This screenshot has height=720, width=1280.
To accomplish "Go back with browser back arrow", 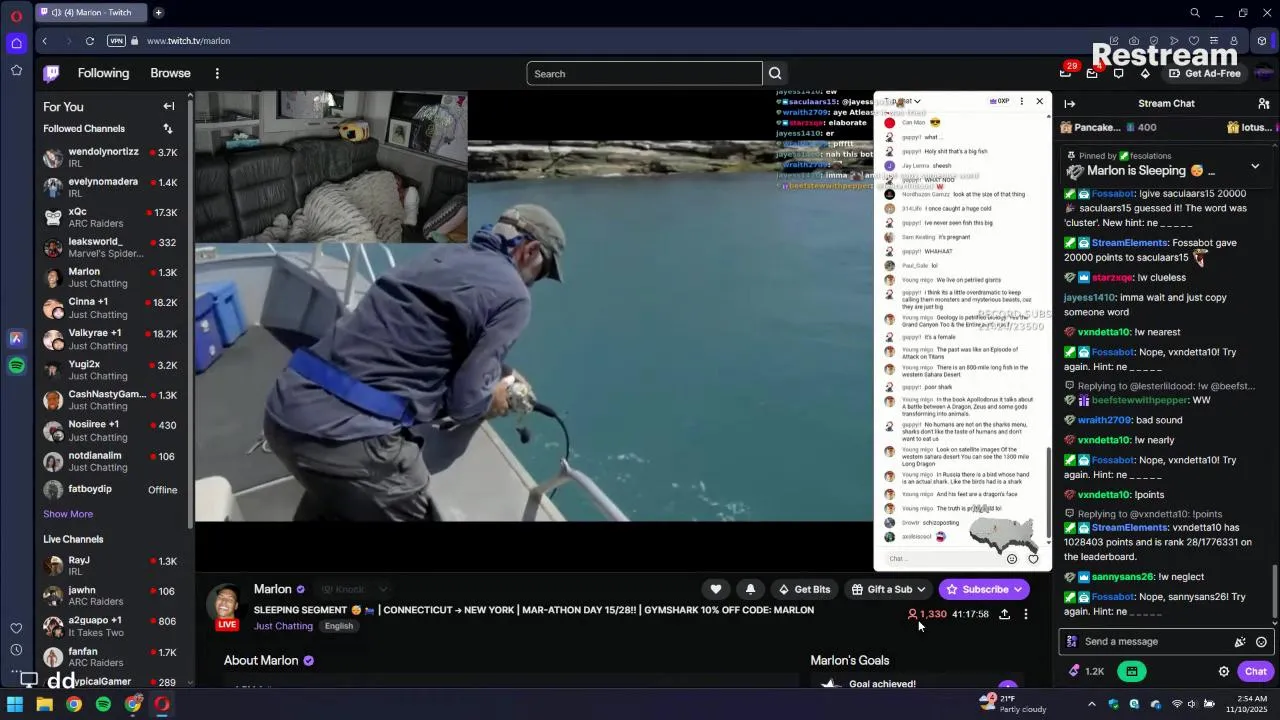I will click(45, 41).
